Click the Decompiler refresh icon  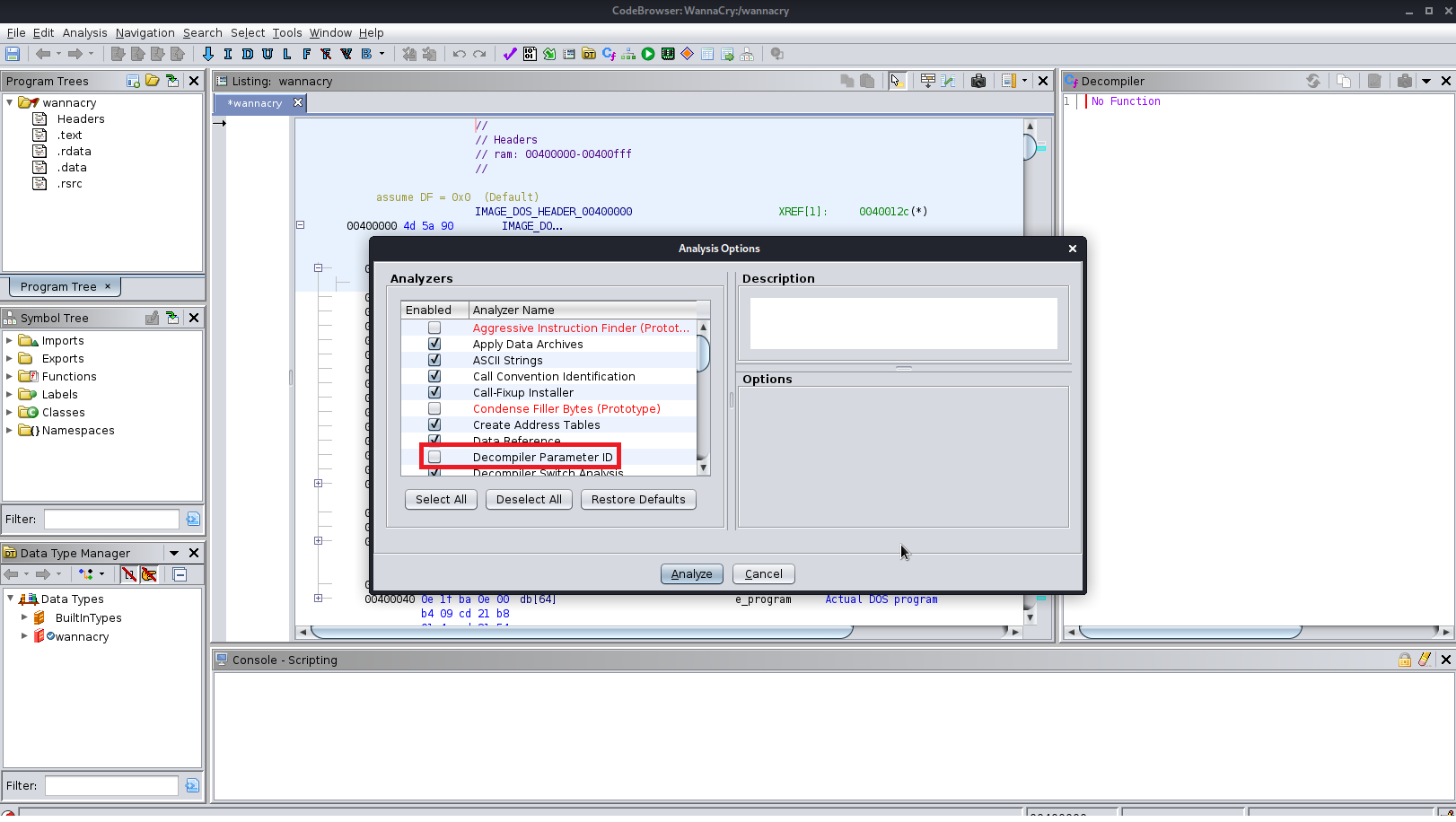click(x=1313, y=81)
